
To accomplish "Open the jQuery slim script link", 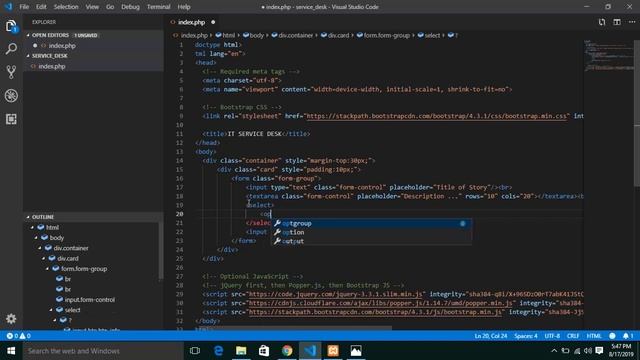I will click(335, 294).
